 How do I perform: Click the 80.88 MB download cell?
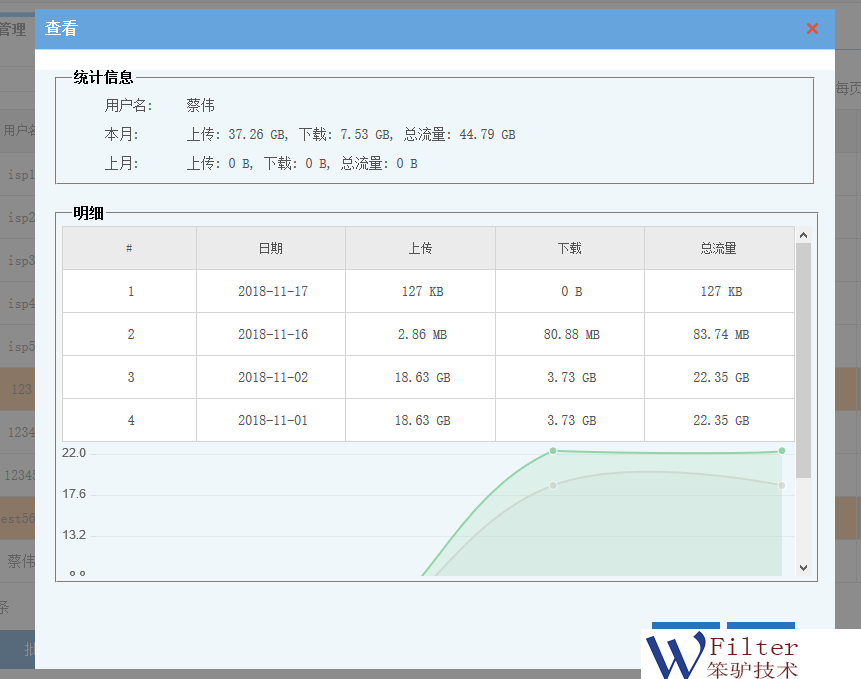click(x=571, y=335)
